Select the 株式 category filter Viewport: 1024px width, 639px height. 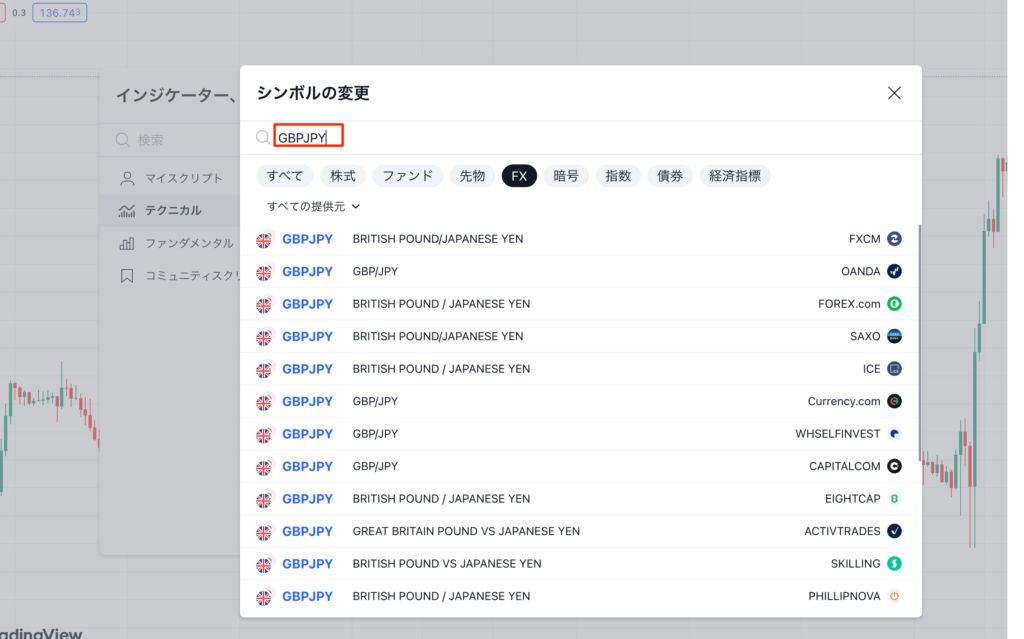342,176
